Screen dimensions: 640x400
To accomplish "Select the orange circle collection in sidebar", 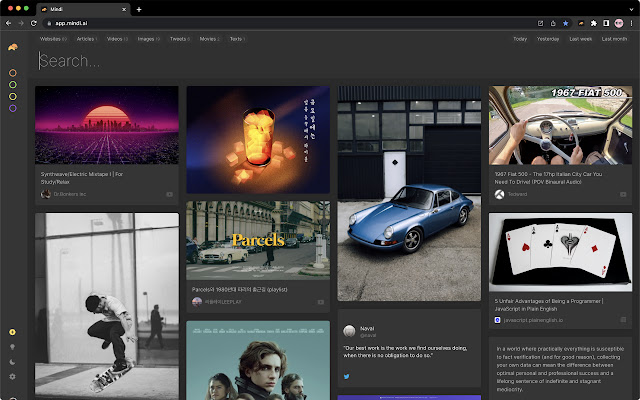I will point(13,73).
